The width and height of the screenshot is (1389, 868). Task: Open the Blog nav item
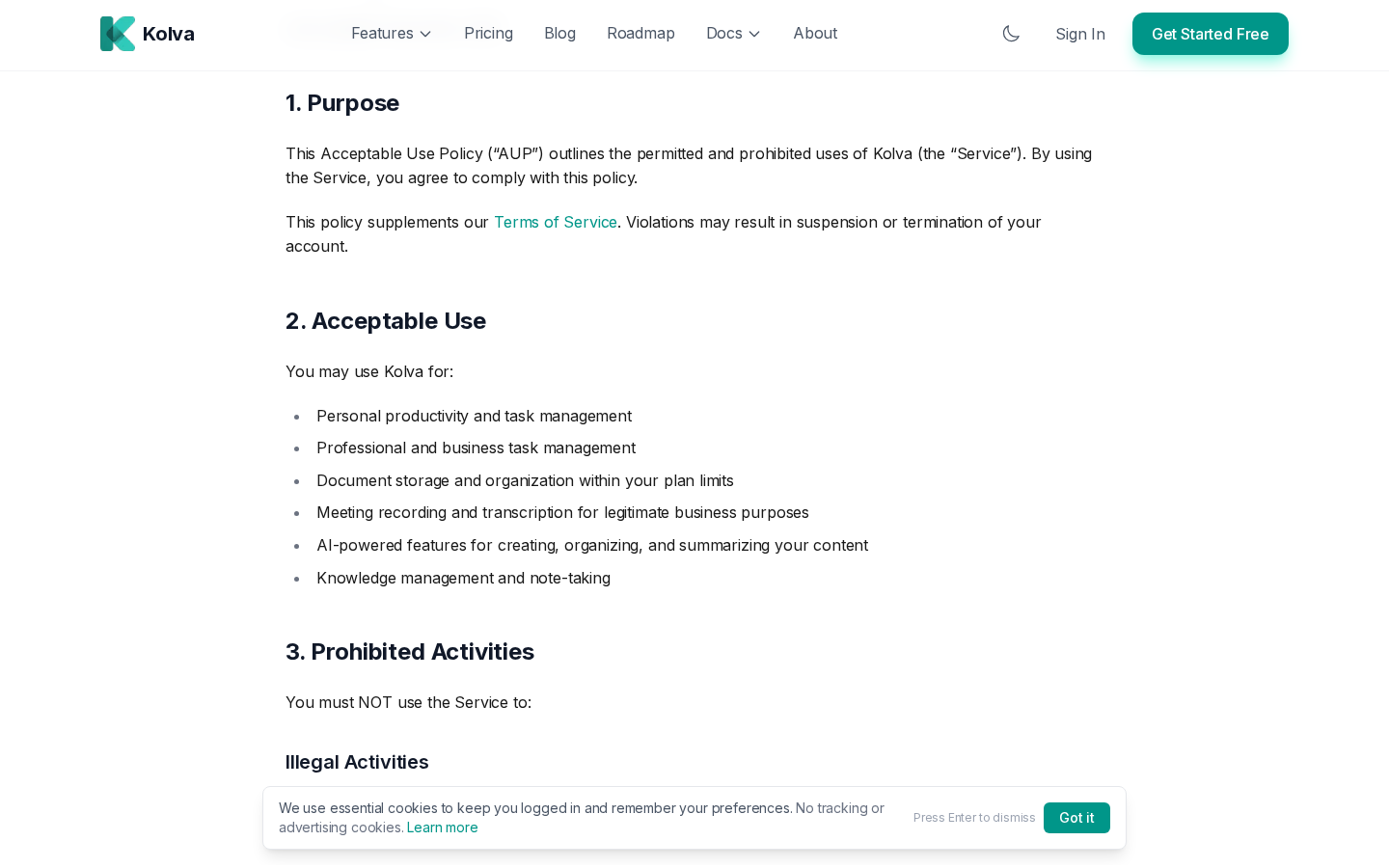(559, 34)
